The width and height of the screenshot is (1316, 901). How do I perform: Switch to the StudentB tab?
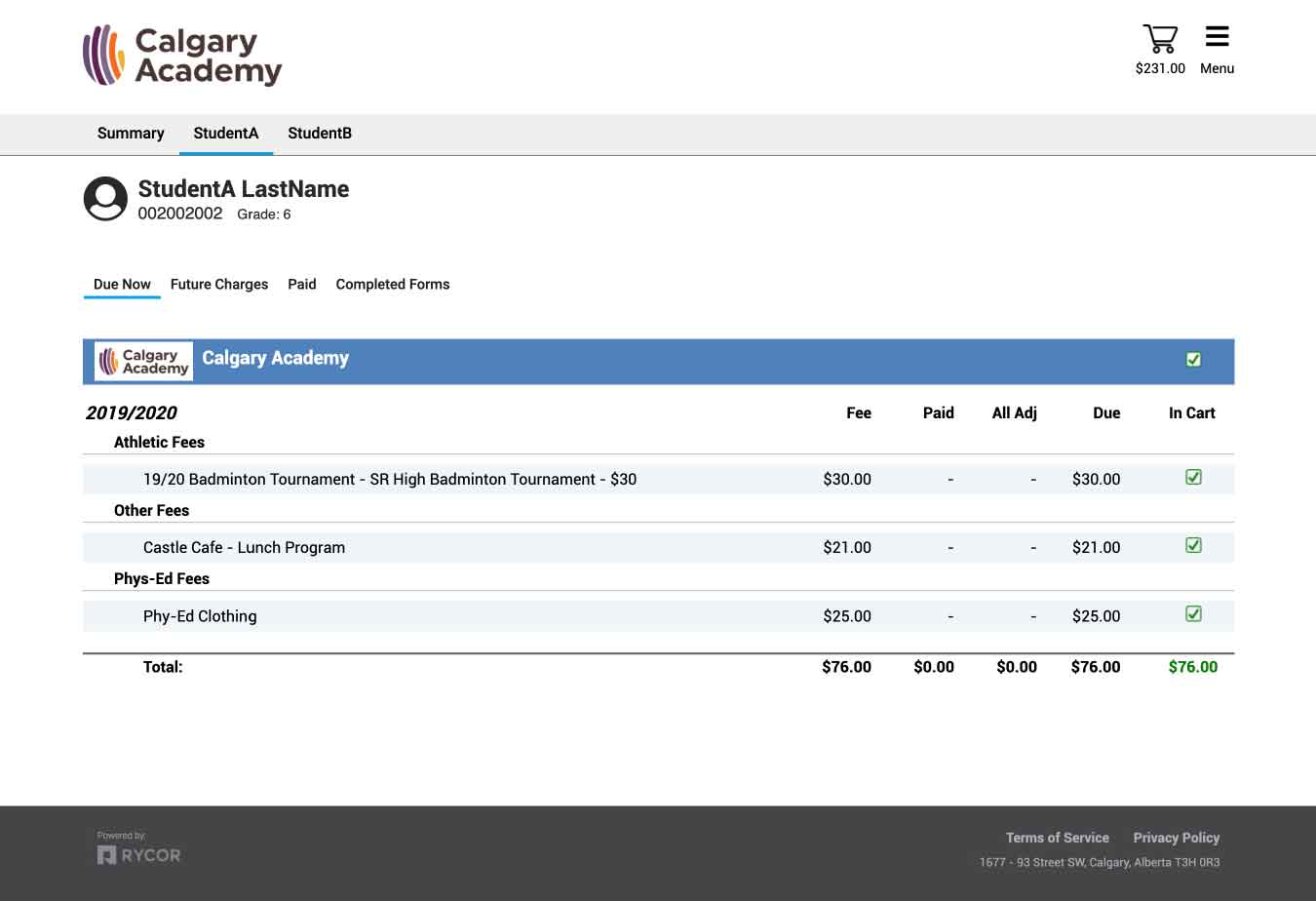click(x=320, y=134)
